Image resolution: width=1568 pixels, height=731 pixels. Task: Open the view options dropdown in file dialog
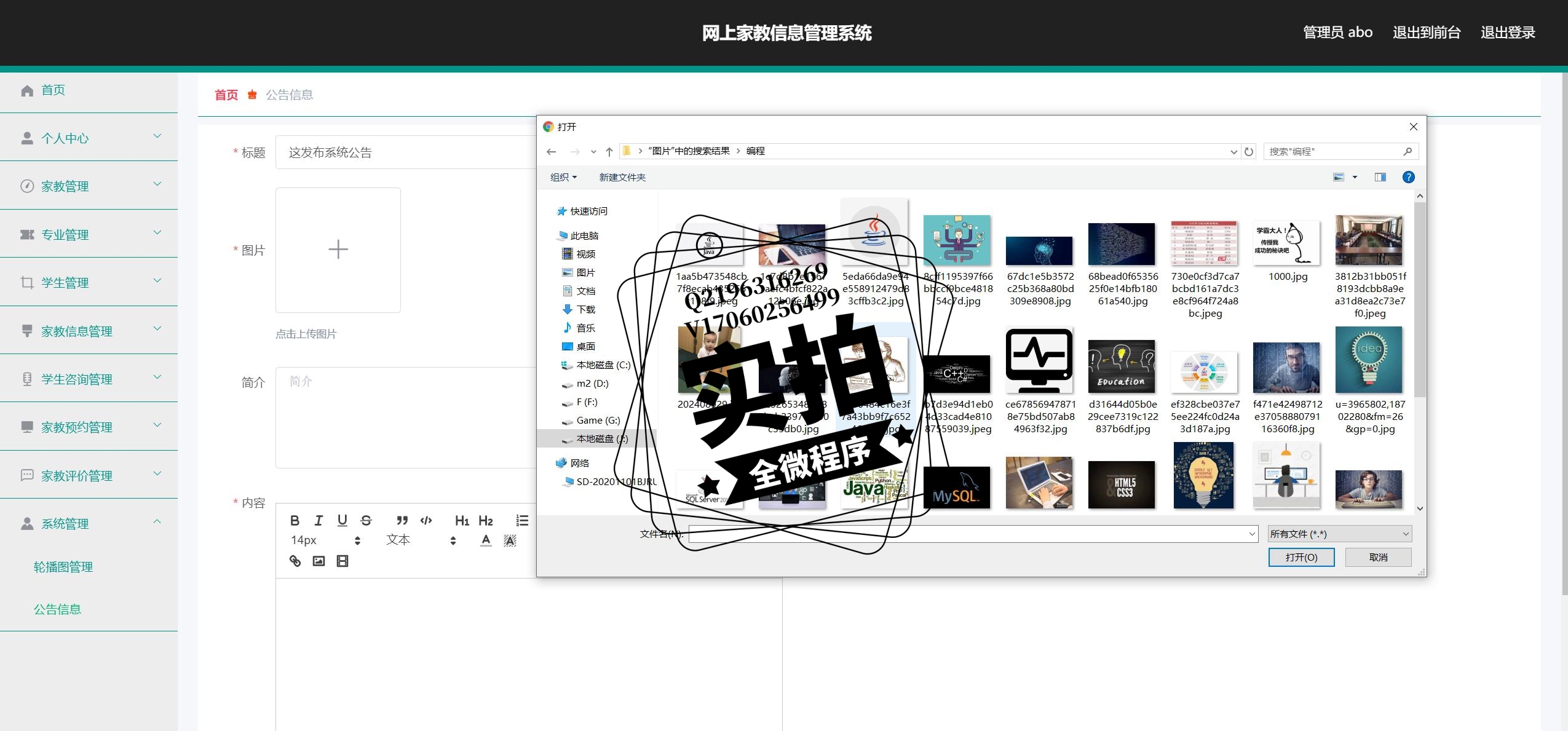(1355, 177)
